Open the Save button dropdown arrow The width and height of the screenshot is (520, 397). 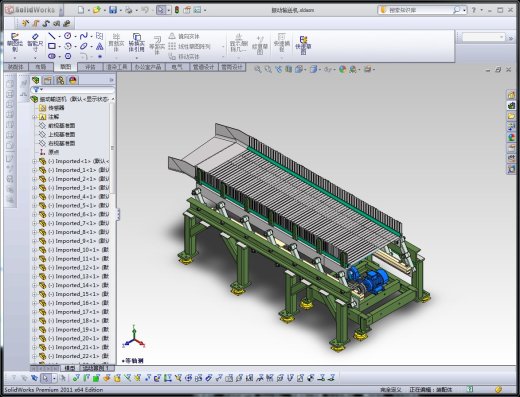point(121,11)
